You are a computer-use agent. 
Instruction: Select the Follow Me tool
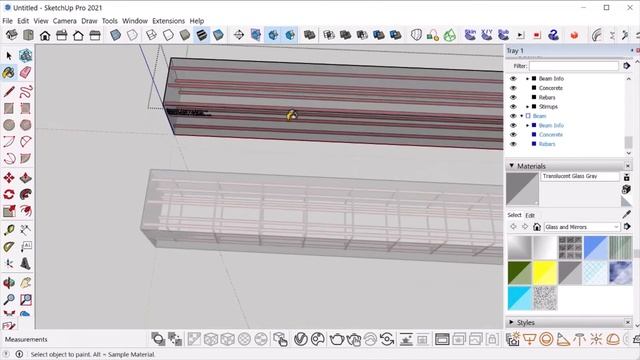[25, 194]
